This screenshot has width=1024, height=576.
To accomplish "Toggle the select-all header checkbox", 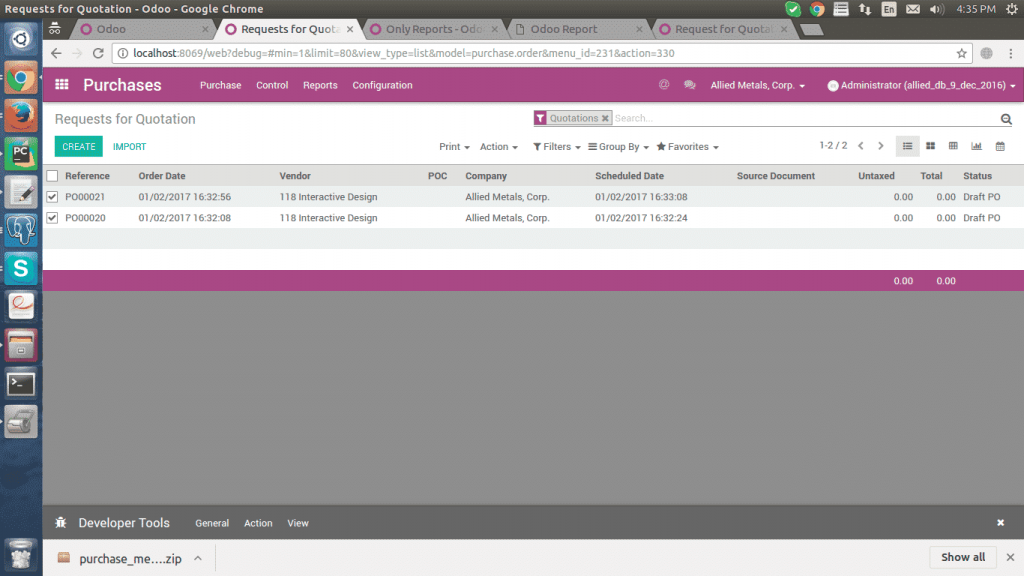I will (x=52, y=176).
